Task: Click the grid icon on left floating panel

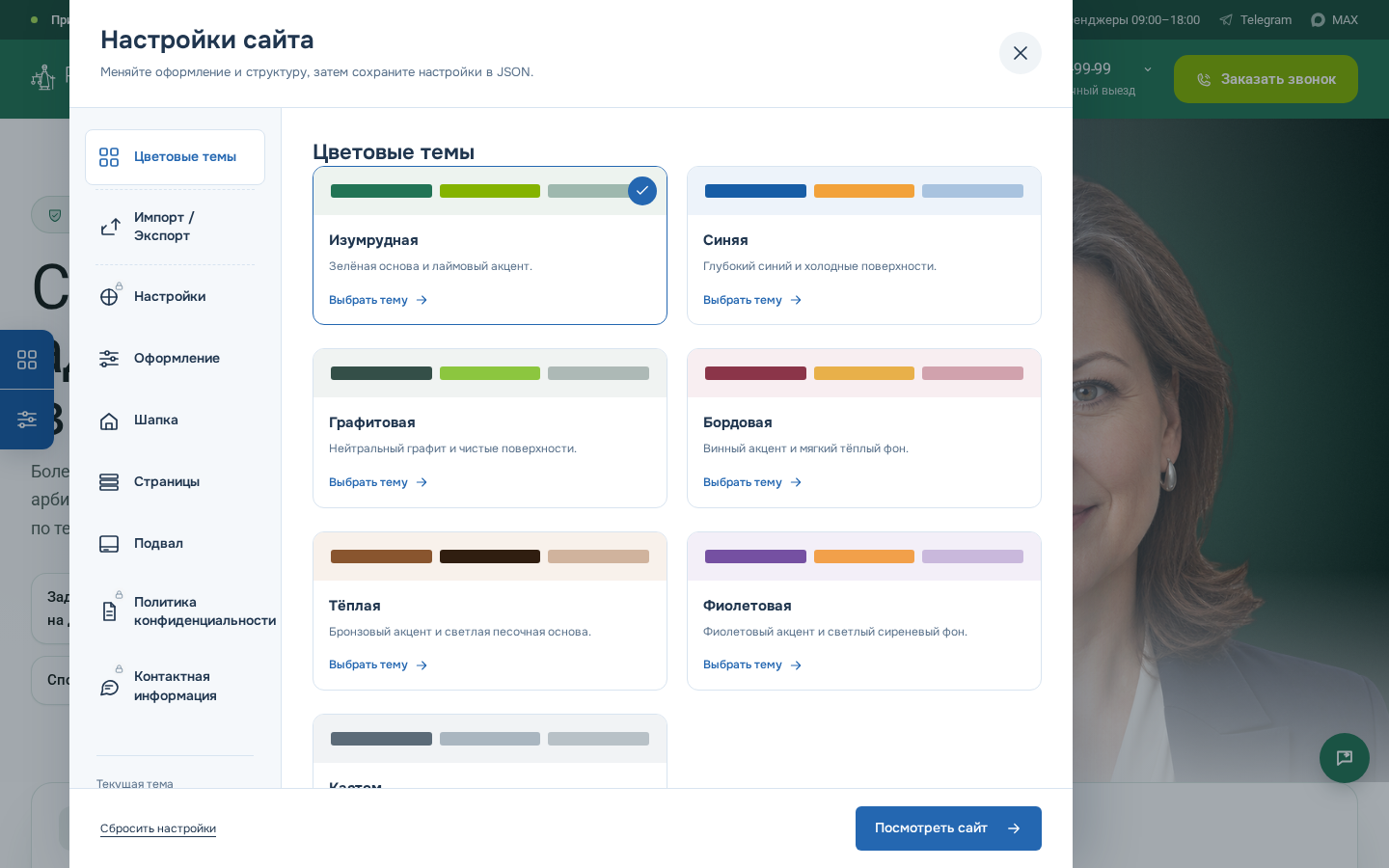Action: [x=27, y=360]
